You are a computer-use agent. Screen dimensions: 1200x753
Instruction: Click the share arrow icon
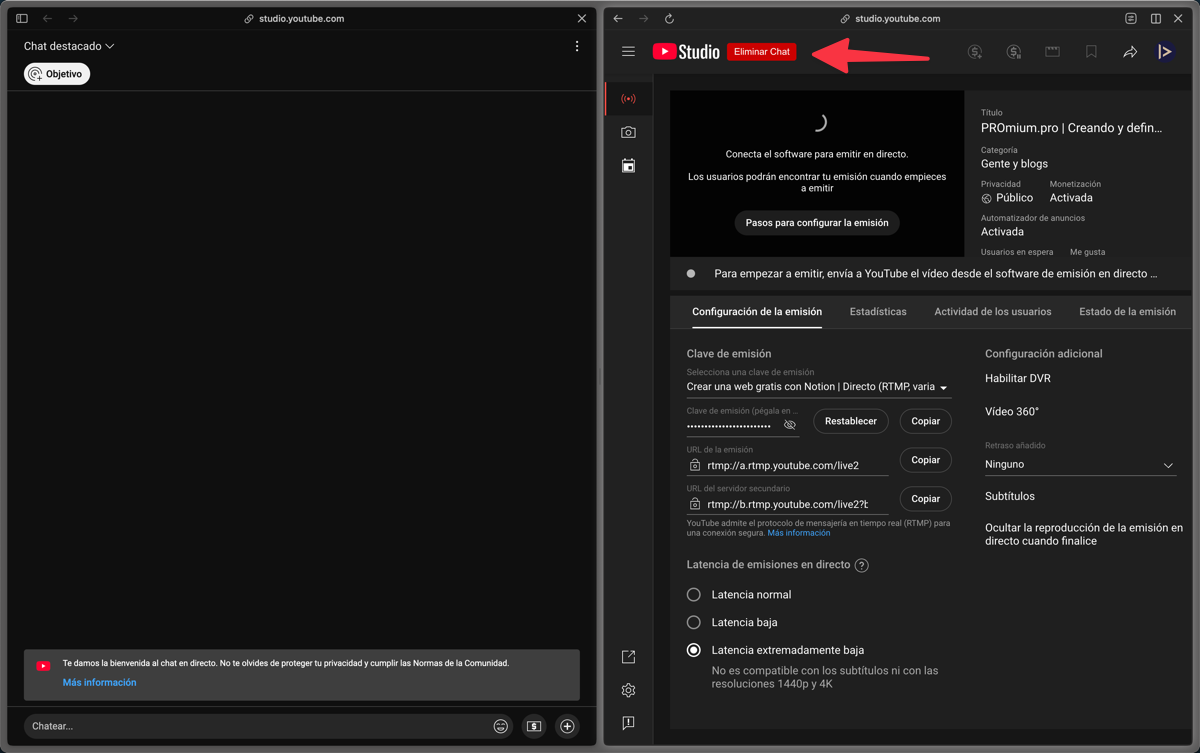point(1130,52)
